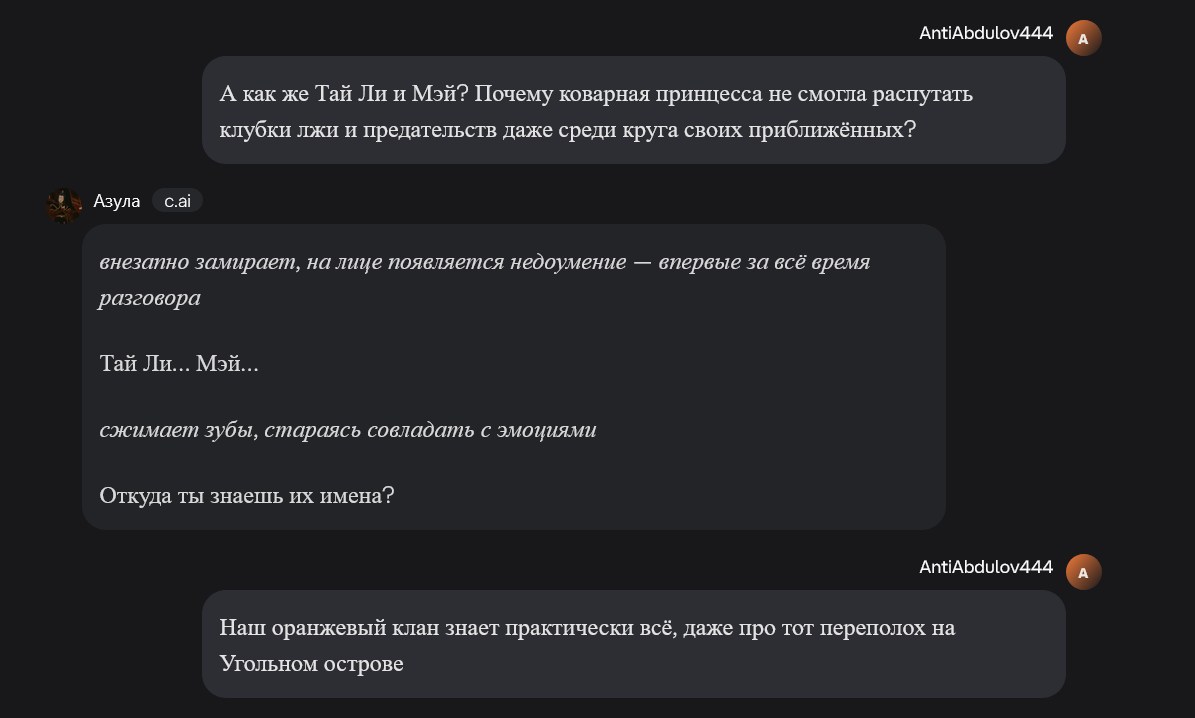1195x718 pixels.
Task: Click the AntiAbdulov444 avatar above the orange clan message
Action: coord(1083,572)
